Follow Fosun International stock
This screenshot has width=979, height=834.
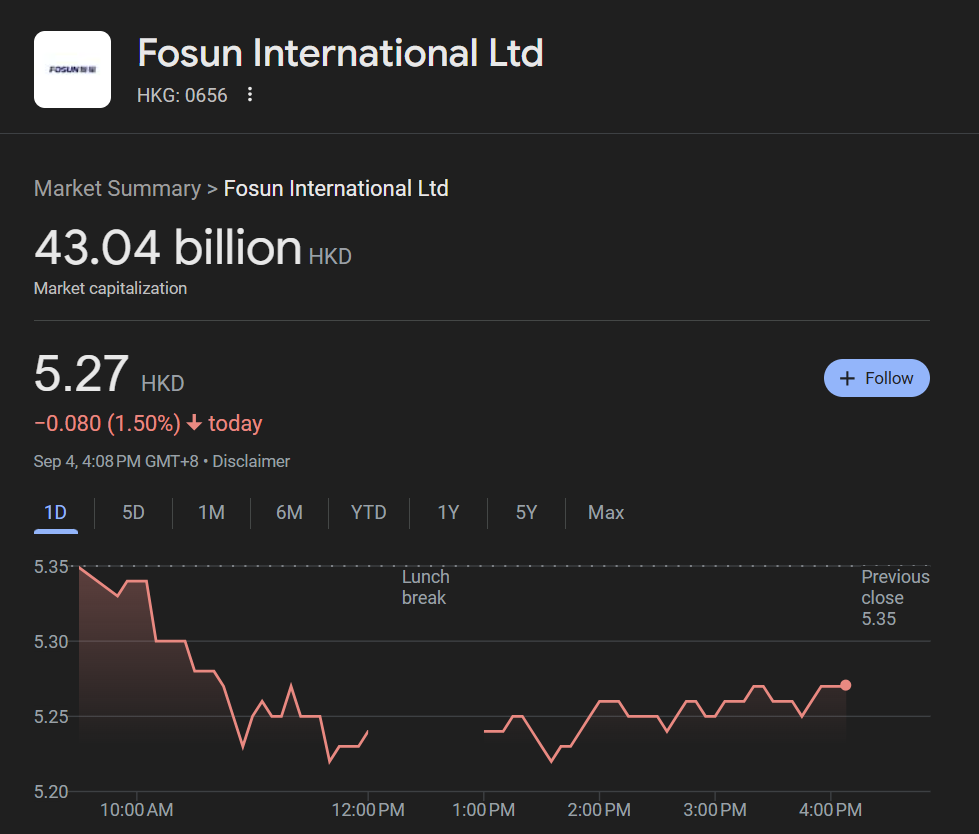point(877,378)
